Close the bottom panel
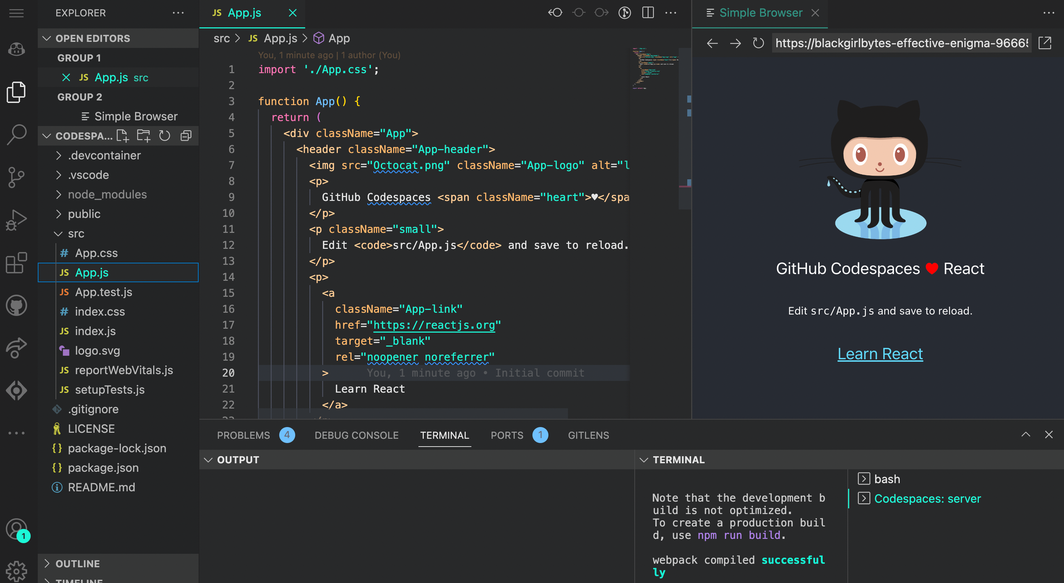Image resolution: width=1064 pixels, height=583 pixels. click(1048, 435)
